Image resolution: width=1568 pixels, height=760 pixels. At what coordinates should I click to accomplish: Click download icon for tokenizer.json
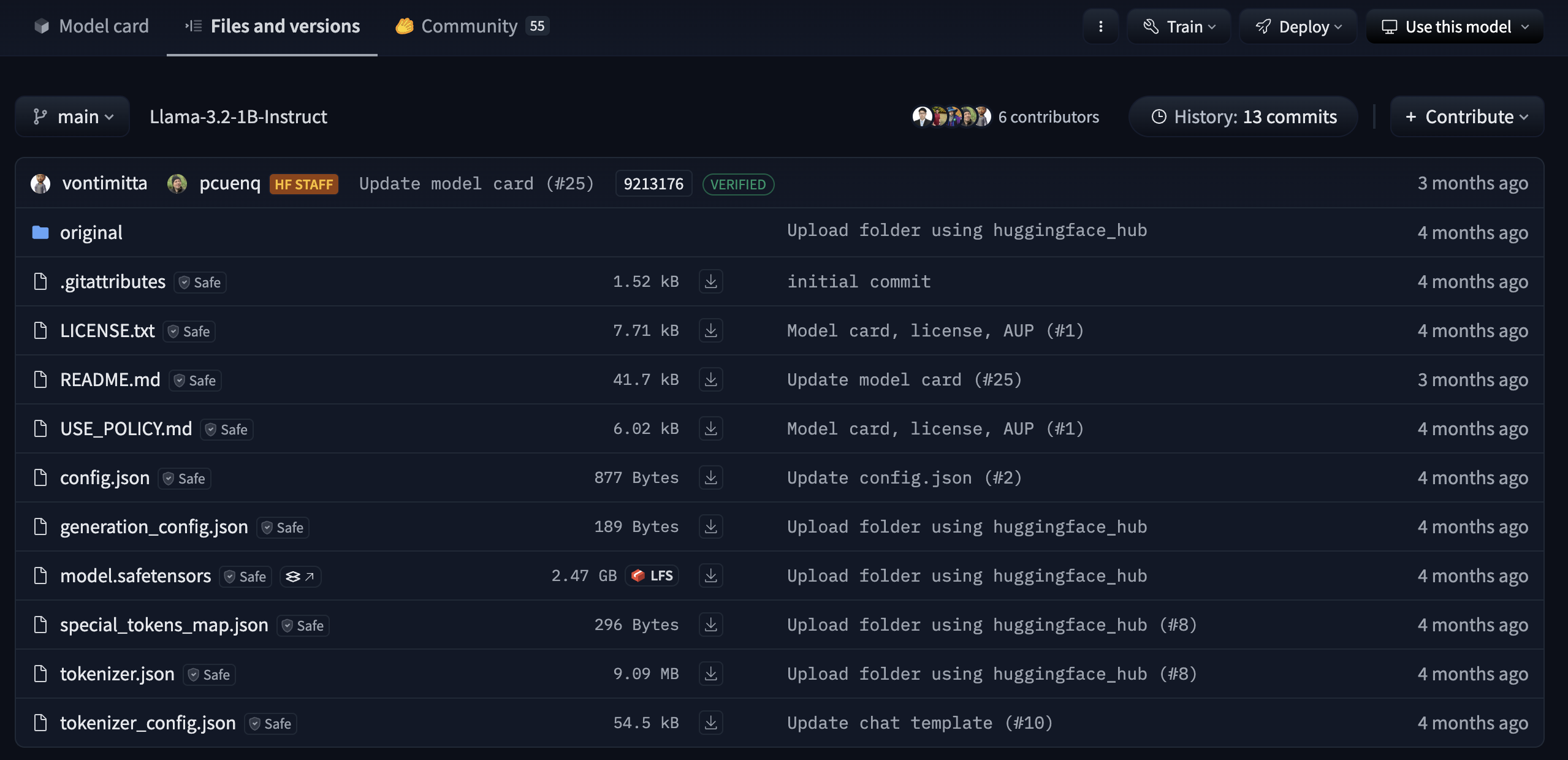click(710, 674)
